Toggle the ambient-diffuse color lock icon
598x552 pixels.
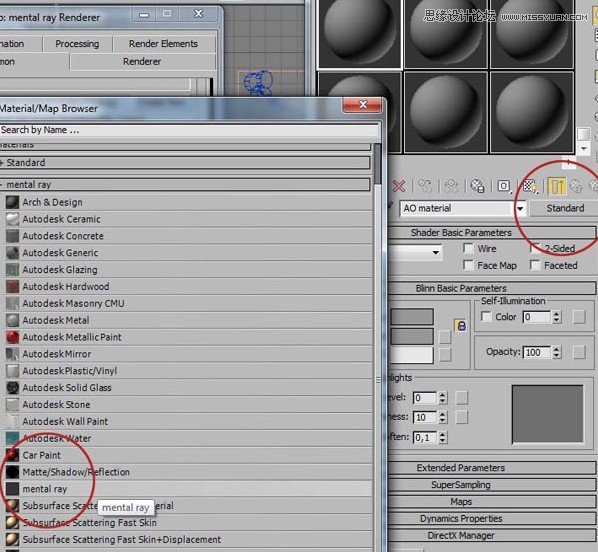point(461,325)
